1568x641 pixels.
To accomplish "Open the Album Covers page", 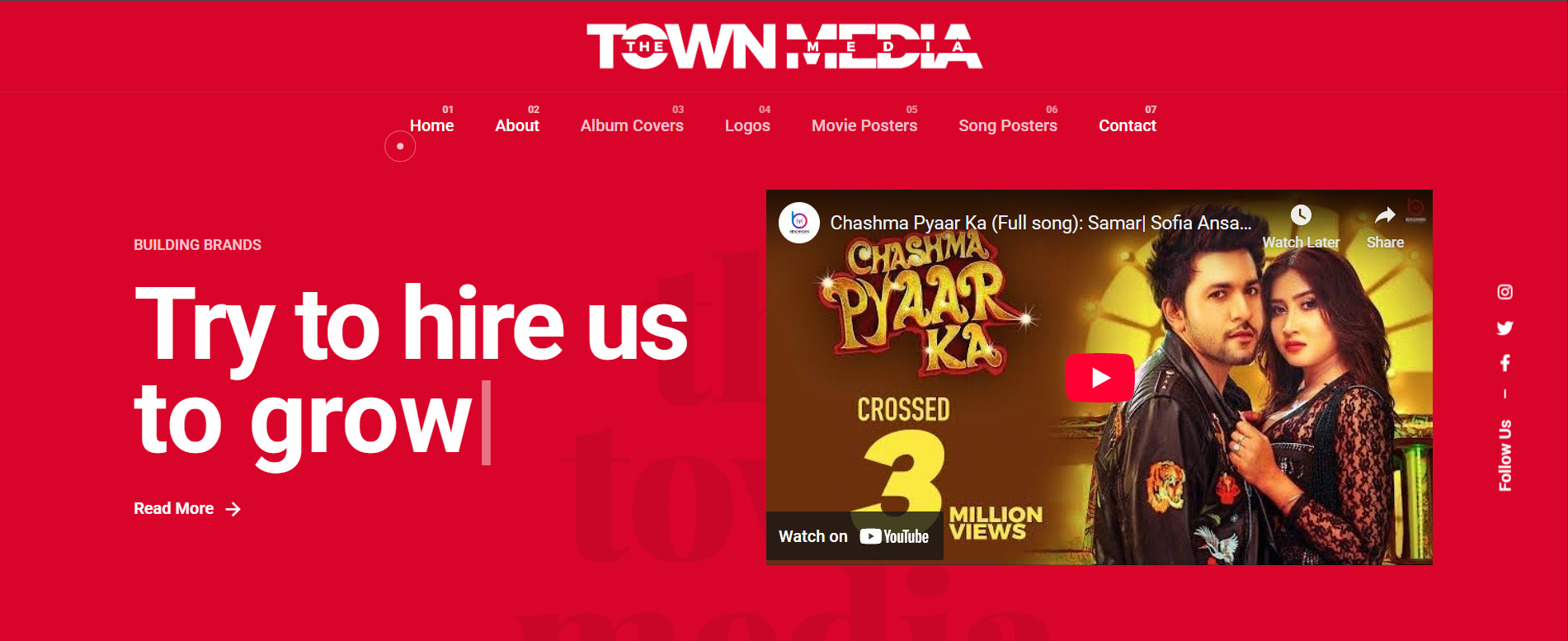I will [632, 125].
